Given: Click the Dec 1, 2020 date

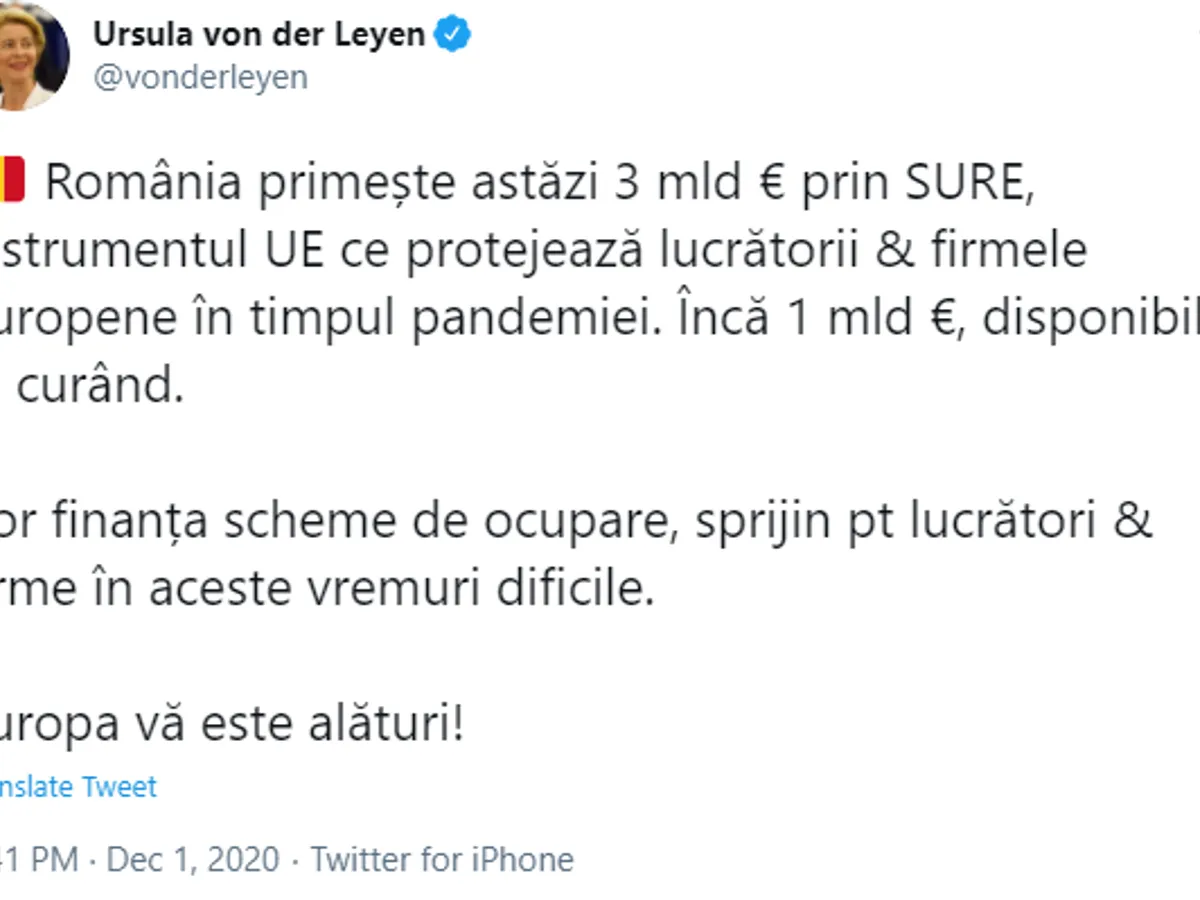Looking at the screenshot, I should click(x=193, y=859).
